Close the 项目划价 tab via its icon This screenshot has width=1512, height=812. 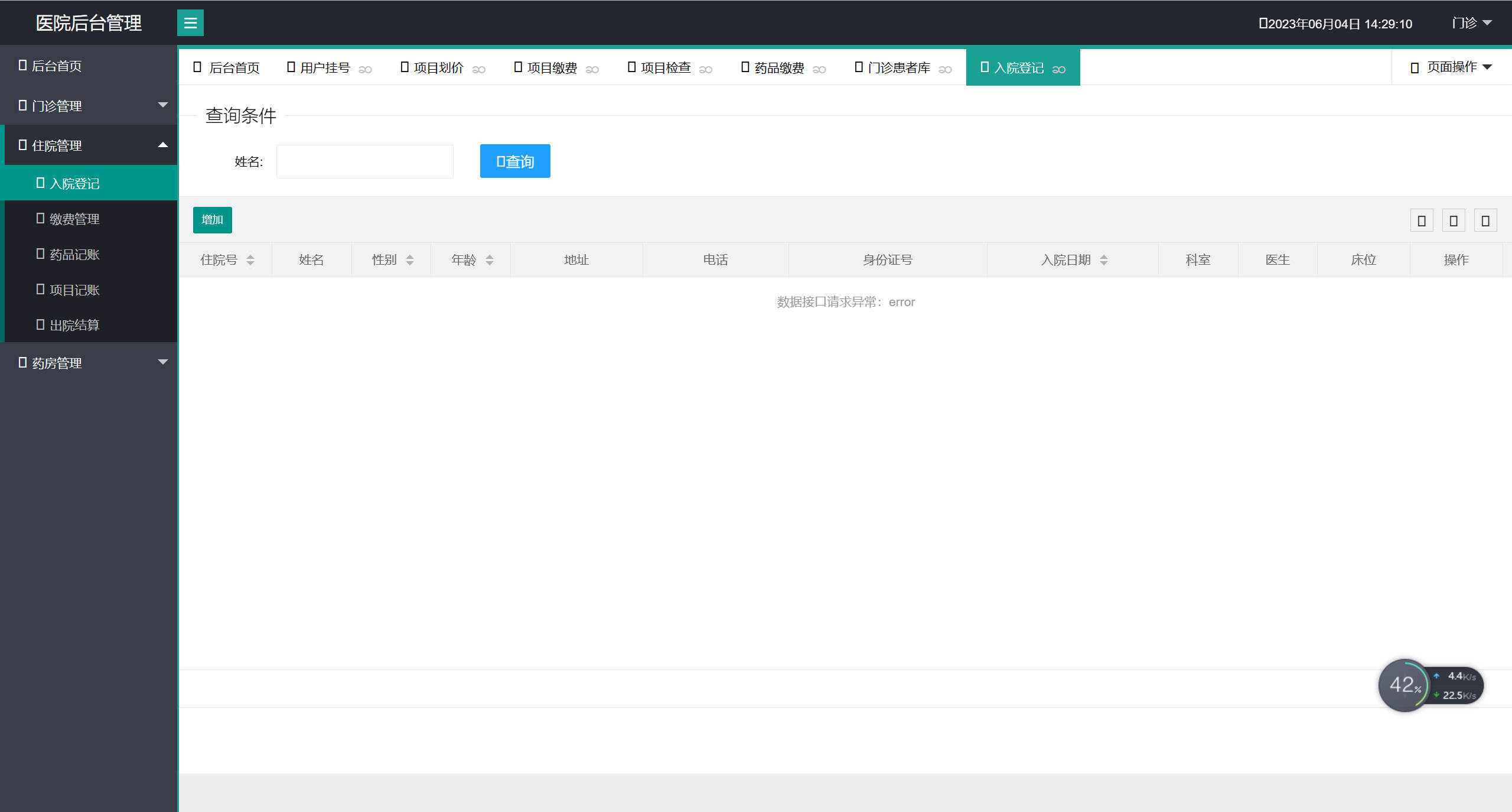pyautogui.click(x=478, y=69)
